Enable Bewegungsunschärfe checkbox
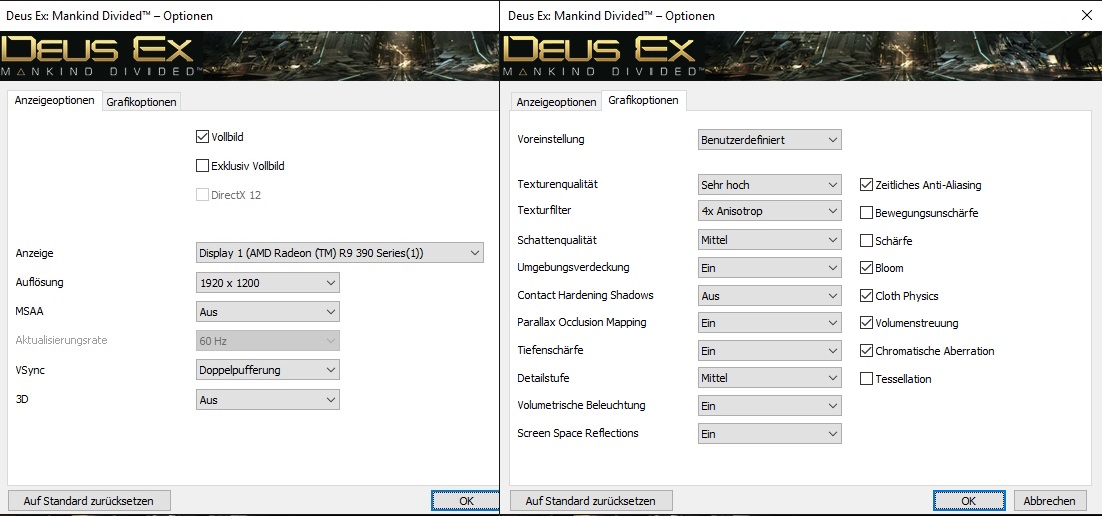Image resolution: width=1102 pixels, height=516 pixels. coord(867,212)
